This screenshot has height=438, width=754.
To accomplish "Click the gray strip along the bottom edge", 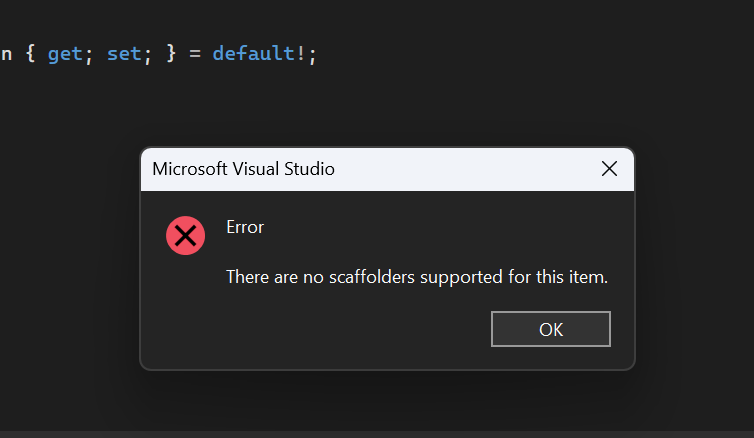I will pyautogui.click(x=377, y=435).
